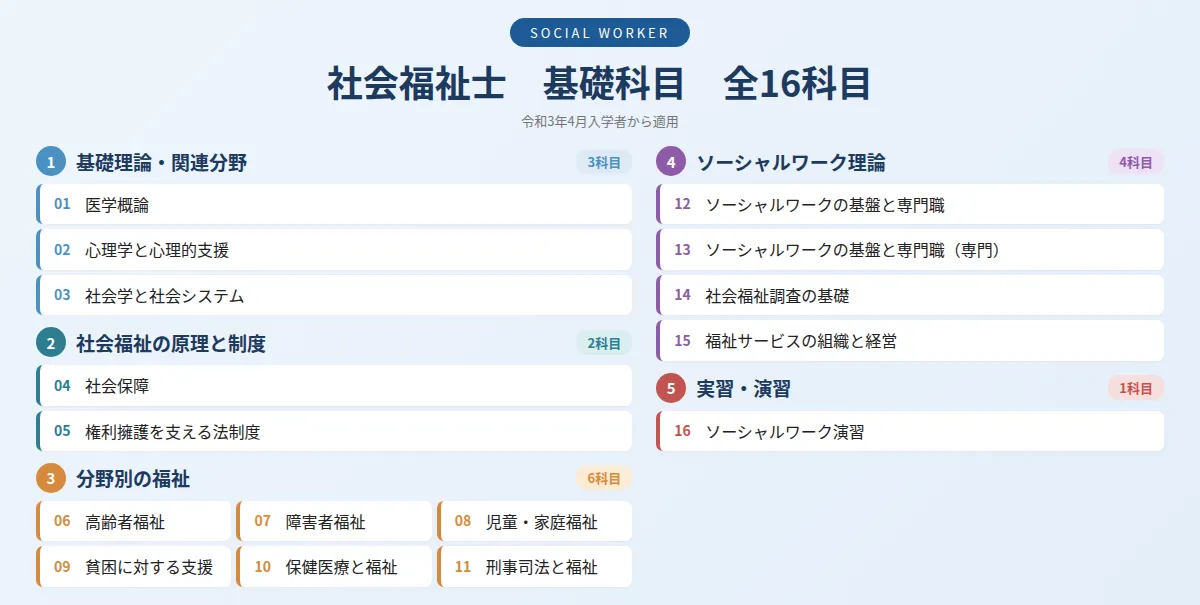Open subject 01 医学概論
Image resolution: width=1200 pixels, height=605 pixels.
334,204
